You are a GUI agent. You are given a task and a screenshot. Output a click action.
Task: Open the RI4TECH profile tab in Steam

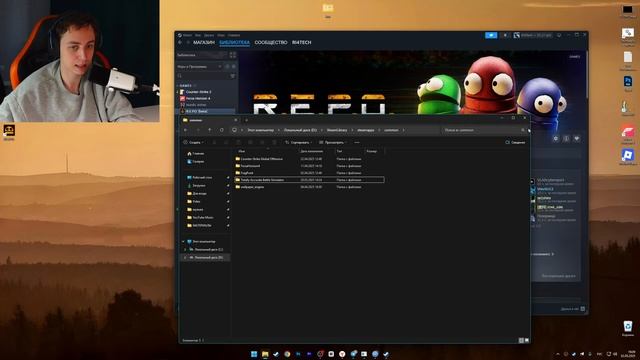pos(302,42)
